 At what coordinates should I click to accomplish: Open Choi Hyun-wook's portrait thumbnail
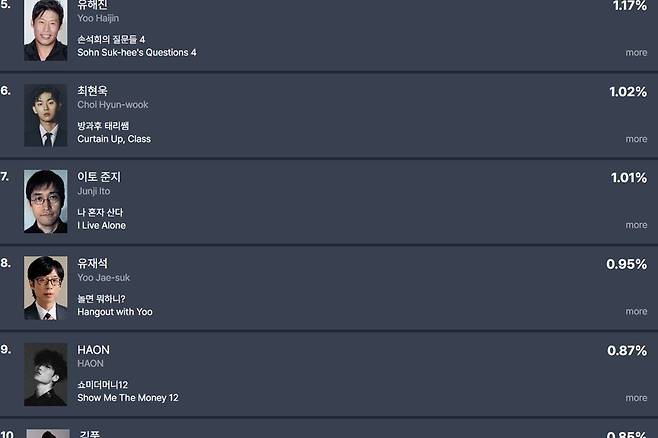click(45, 116)
